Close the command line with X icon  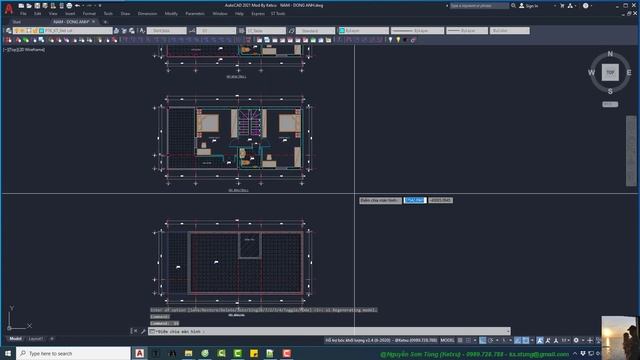(x=136, y=331)
